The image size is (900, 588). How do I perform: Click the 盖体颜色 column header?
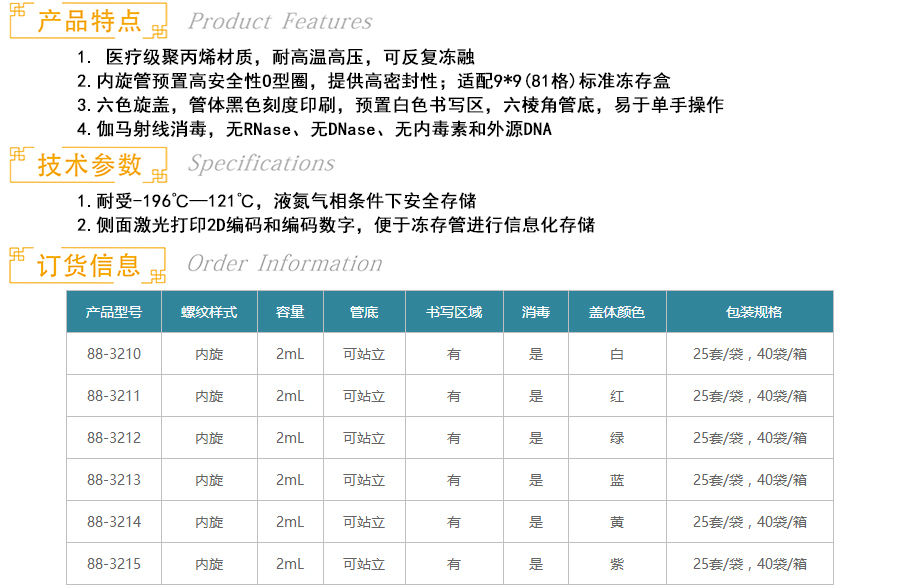pyautogui.click(x=617, y=312)
